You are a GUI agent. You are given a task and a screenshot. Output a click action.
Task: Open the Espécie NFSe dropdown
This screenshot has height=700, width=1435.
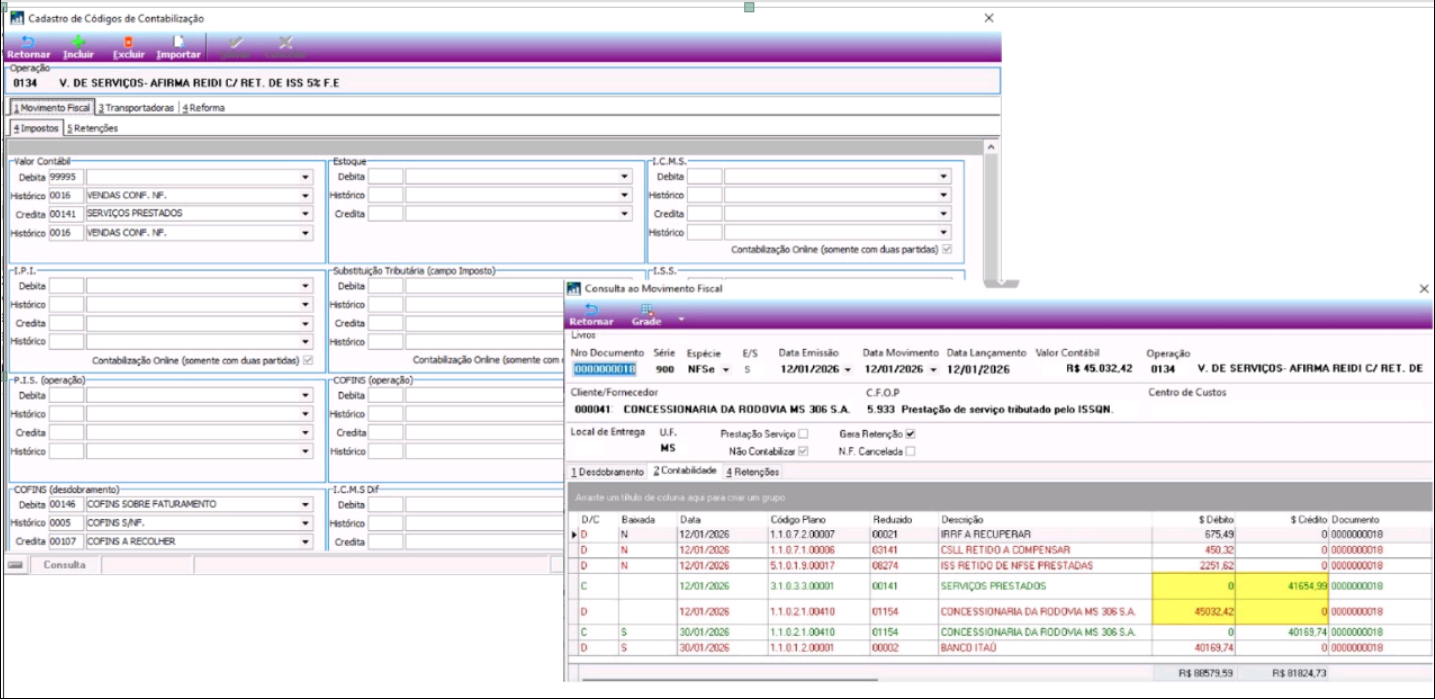click(x=725, y=370)
